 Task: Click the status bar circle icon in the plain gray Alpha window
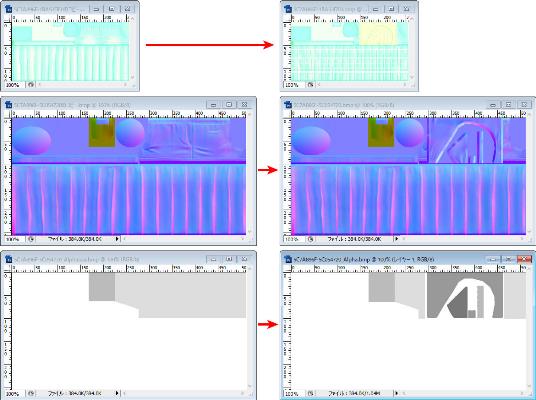[31, 393]
